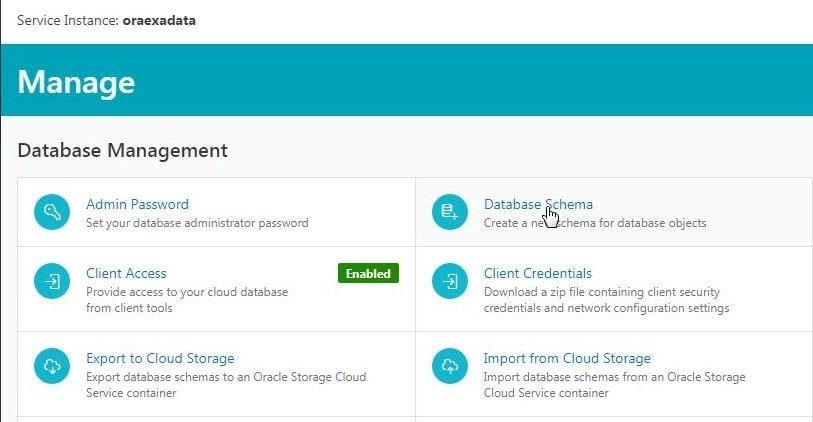Click the Database Schema plus icon
This screenshot has width=813, height=422.
450,212
